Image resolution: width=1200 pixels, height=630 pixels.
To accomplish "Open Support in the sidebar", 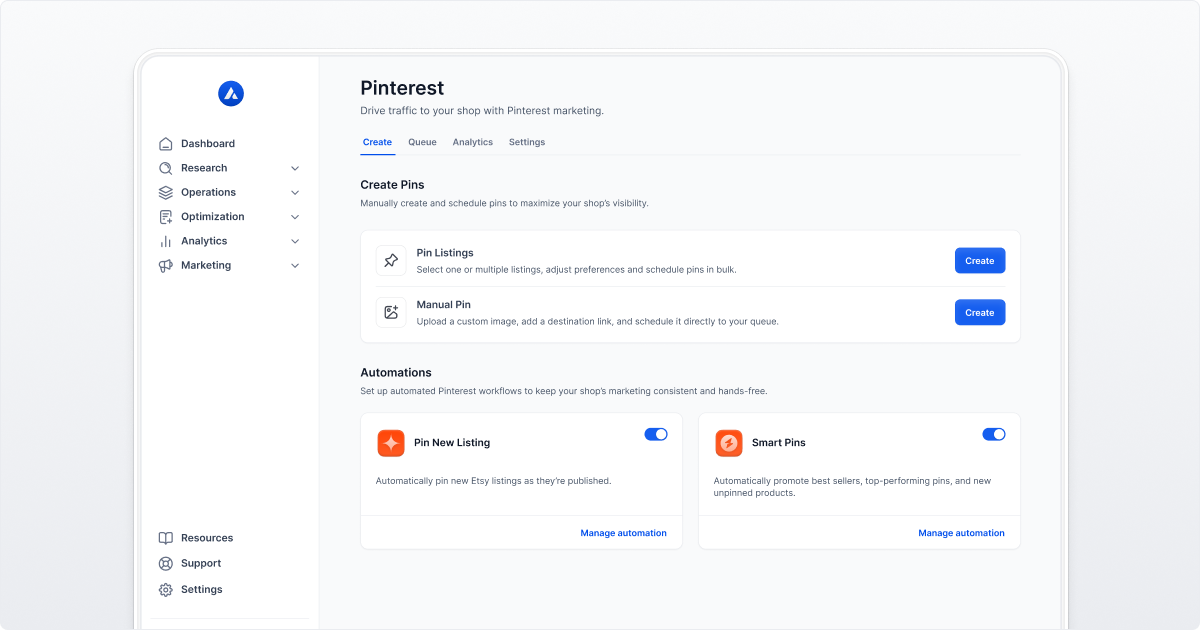I will click(201, 564).
